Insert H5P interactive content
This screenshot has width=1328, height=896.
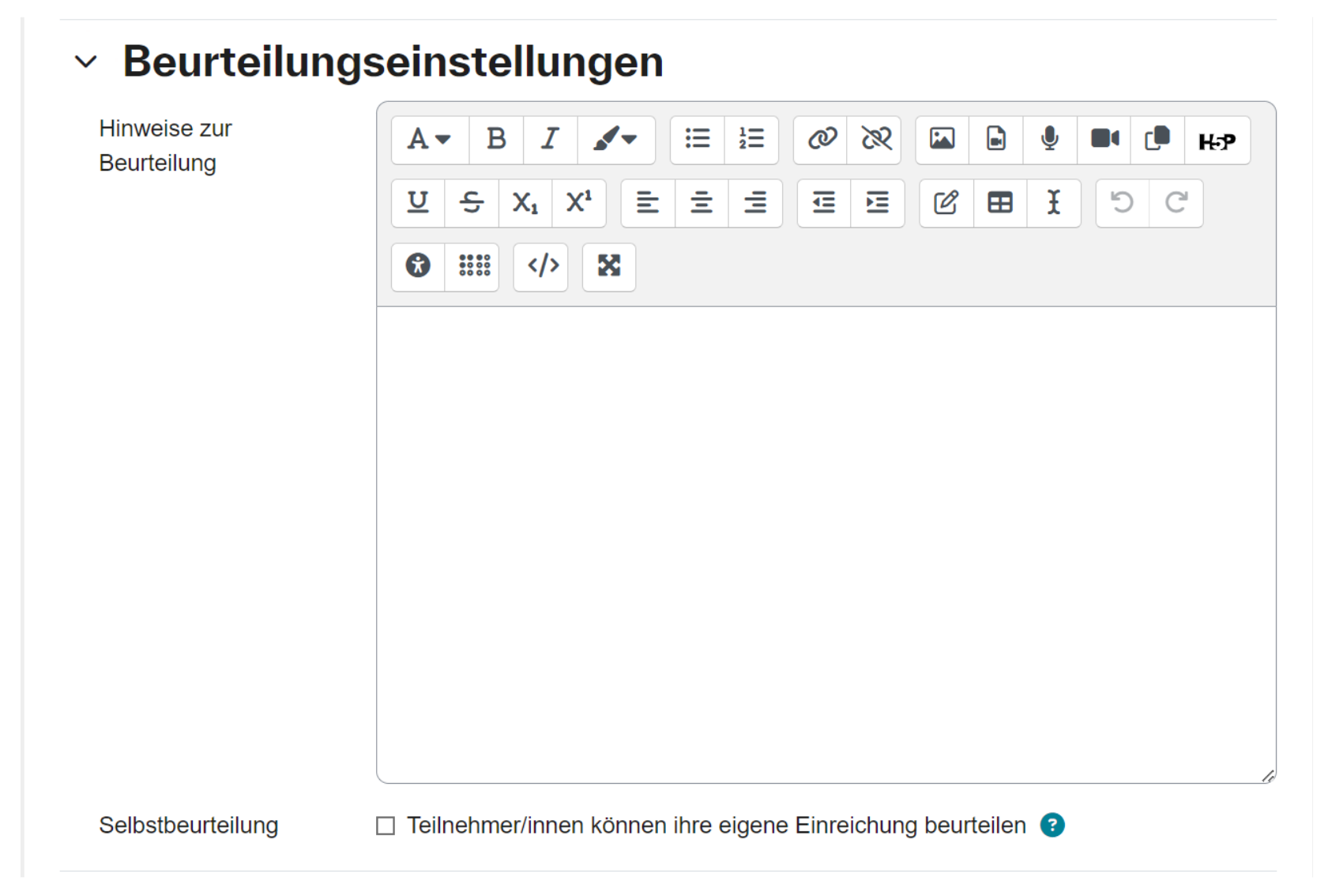click(1217, 140)
